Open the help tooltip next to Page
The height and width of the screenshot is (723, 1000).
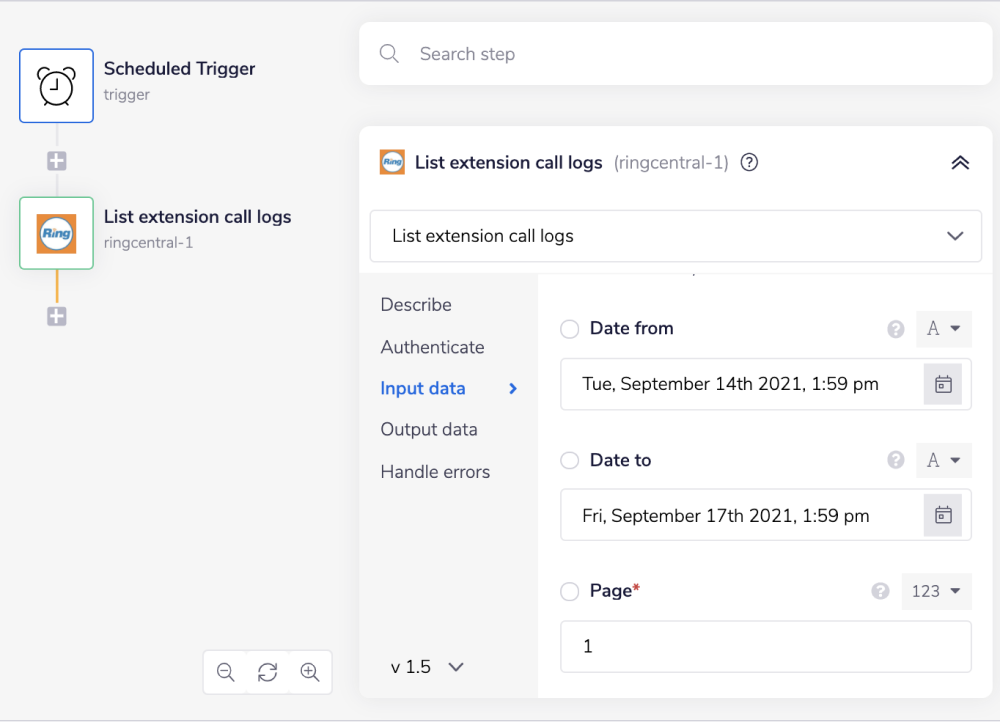[x=880, y=591]
